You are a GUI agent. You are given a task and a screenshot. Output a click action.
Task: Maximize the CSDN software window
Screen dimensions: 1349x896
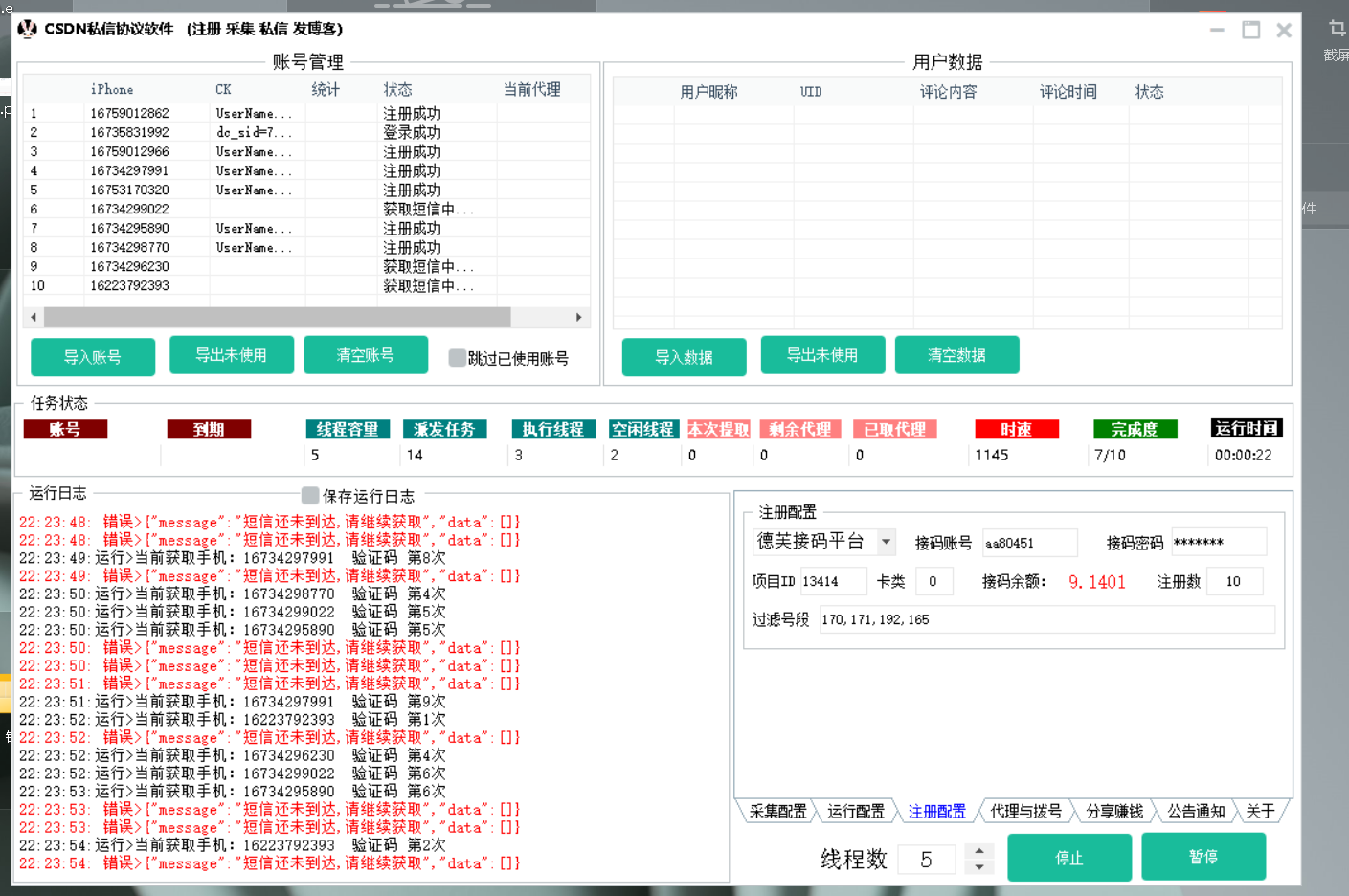click(1250, 31)
